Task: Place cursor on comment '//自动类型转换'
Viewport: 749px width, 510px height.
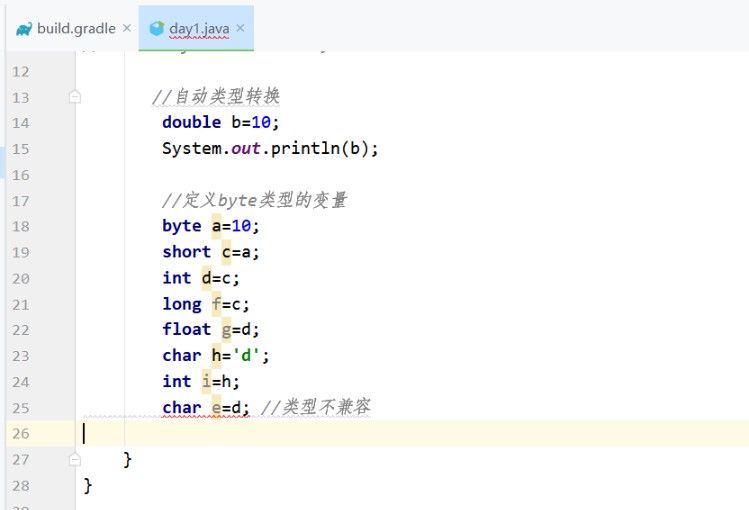Action: click(215, 96)
